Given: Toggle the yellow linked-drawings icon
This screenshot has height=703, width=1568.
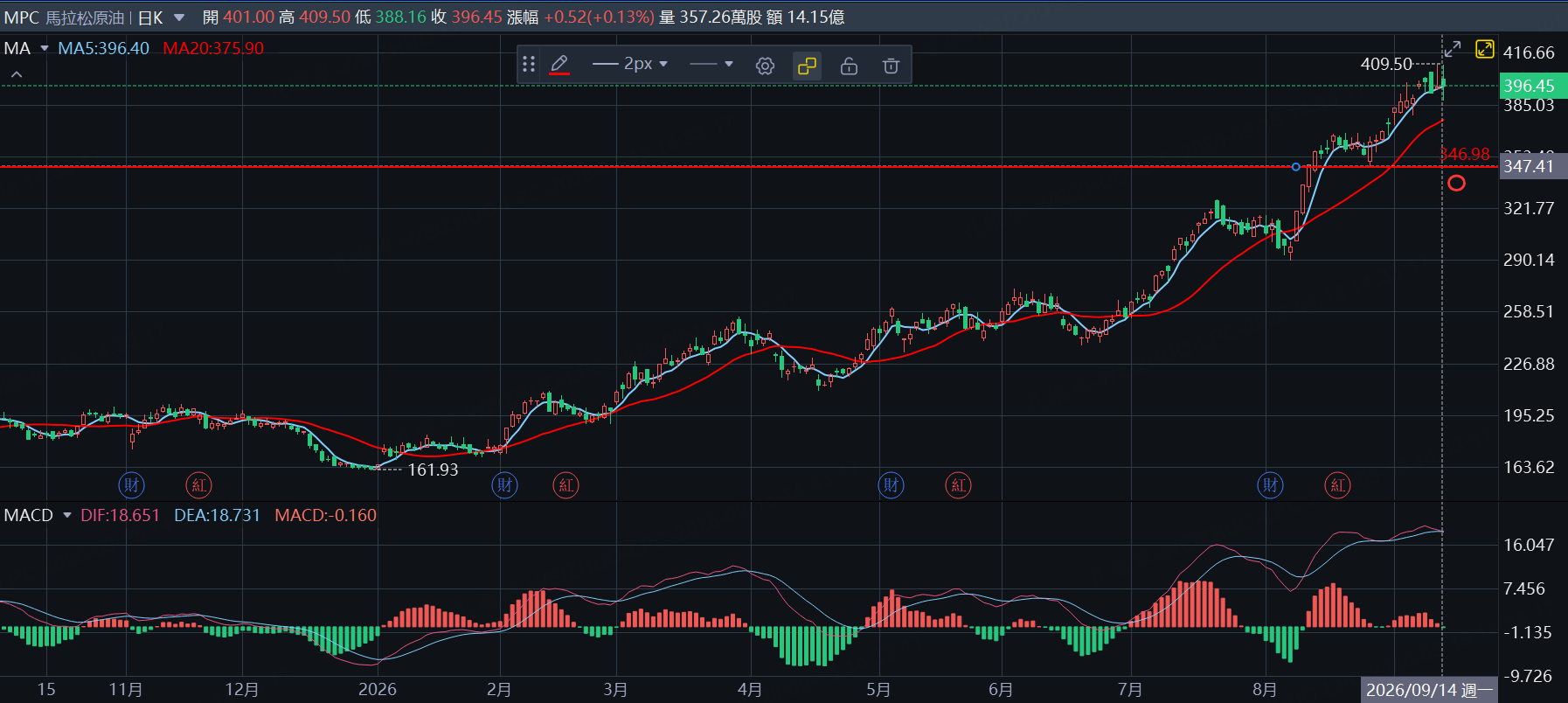Looking at the screenshot, I should pos(807,66).
